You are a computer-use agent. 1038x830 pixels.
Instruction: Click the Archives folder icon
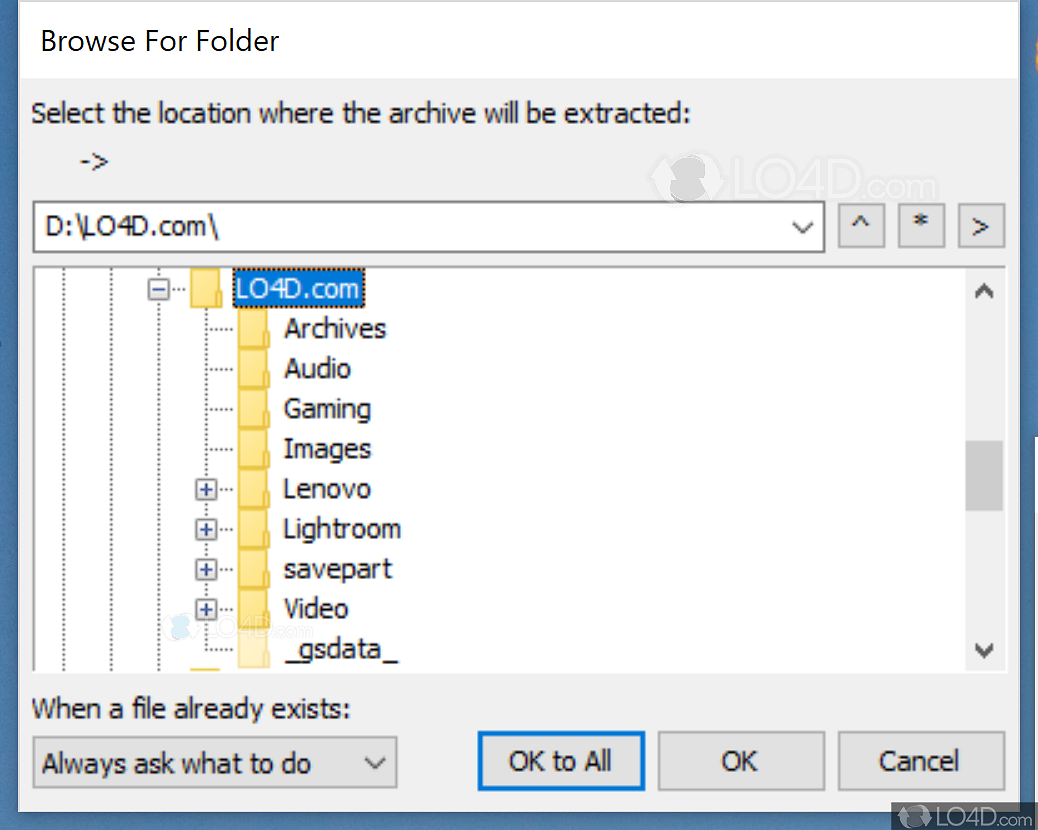tap(254, 331)
